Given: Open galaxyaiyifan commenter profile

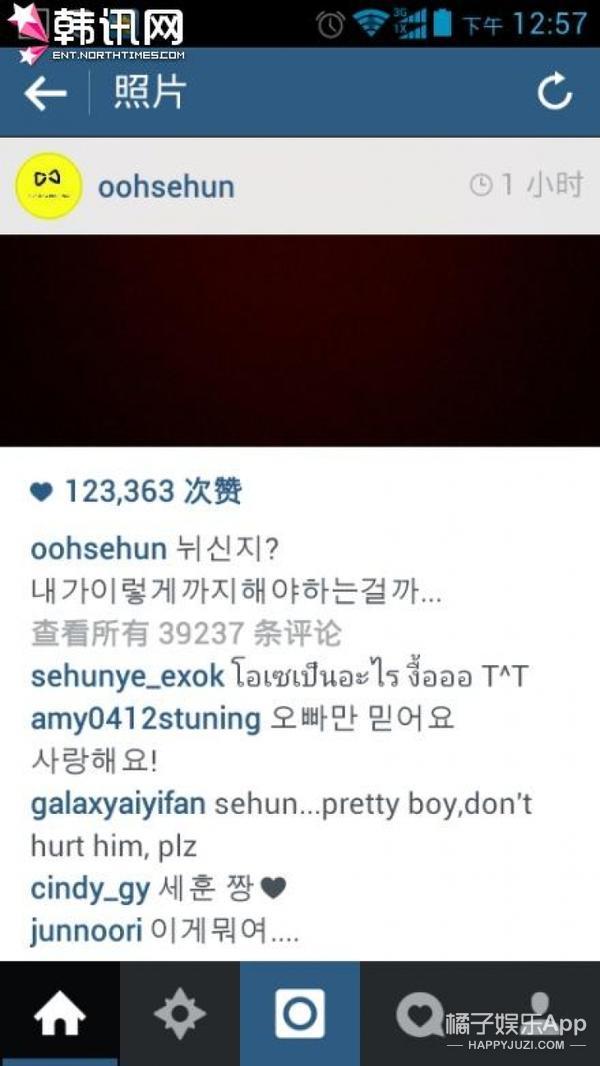Looking at the screenshot, I should point(118,804).
